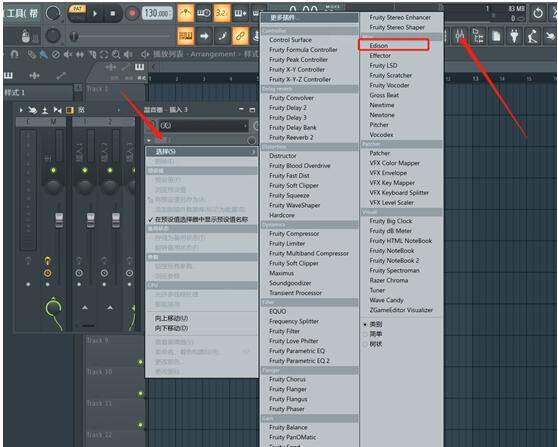Move the Master track volume fader
The image size is (558, 447).
coord(59,220)
